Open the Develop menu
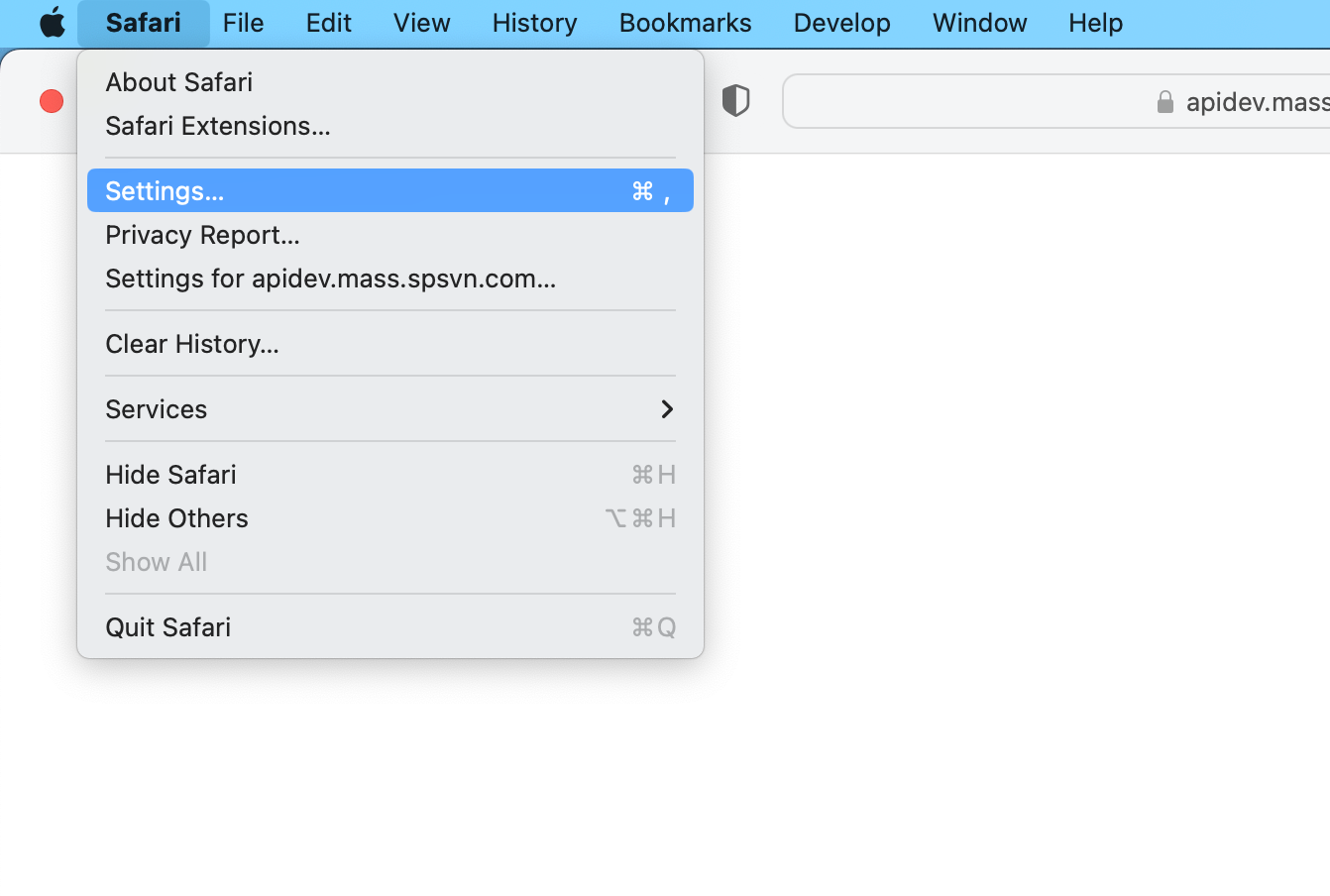Screen dimensions: 1330x896 pos(841,23)
